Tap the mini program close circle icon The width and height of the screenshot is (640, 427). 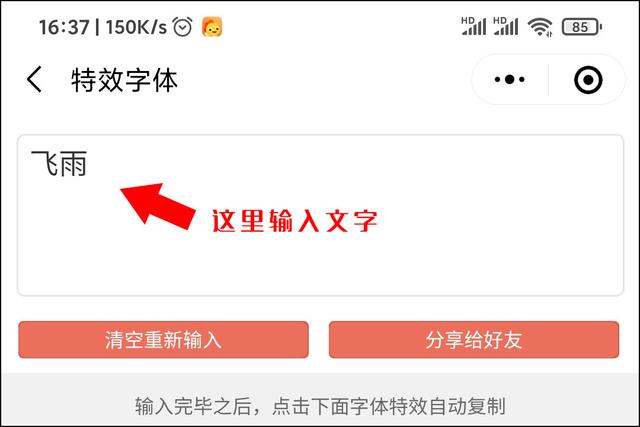pos(588,80)
